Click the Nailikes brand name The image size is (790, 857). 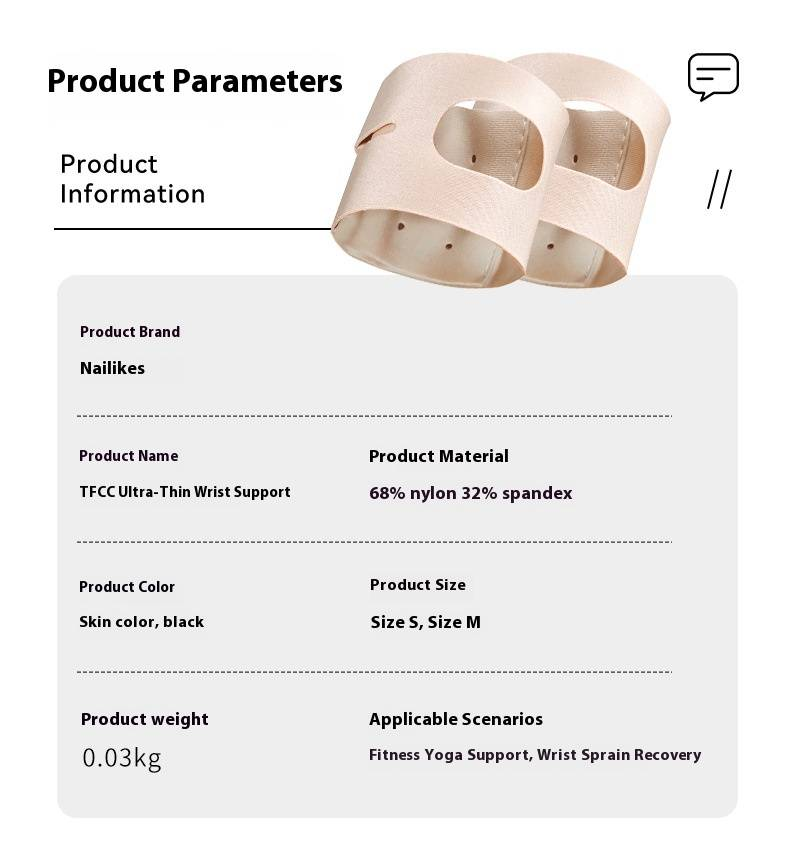pyautogui.click(x=112, y=368)
